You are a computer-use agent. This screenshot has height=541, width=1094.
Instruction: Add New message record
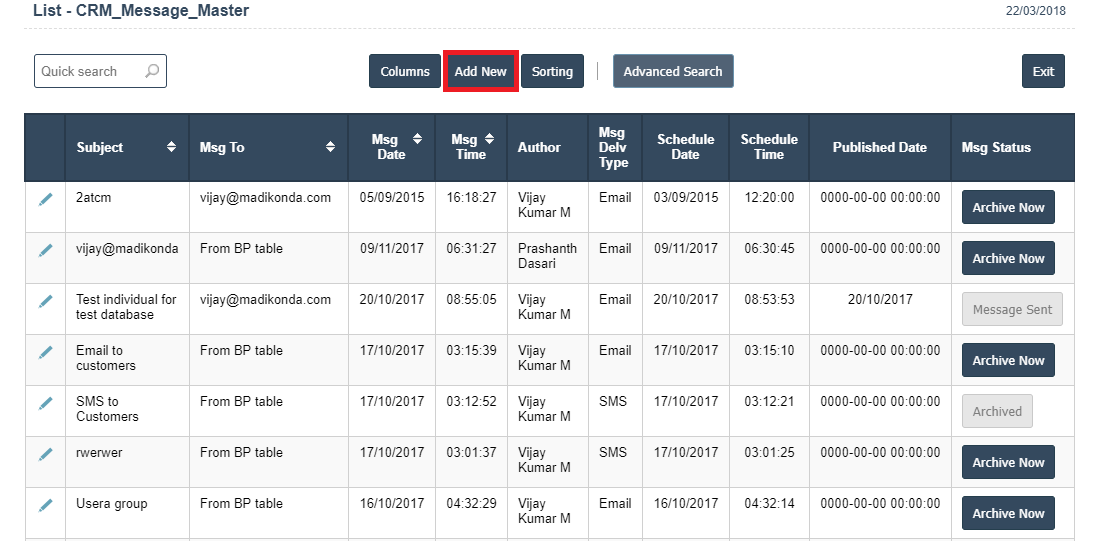[x=481, y=71]
